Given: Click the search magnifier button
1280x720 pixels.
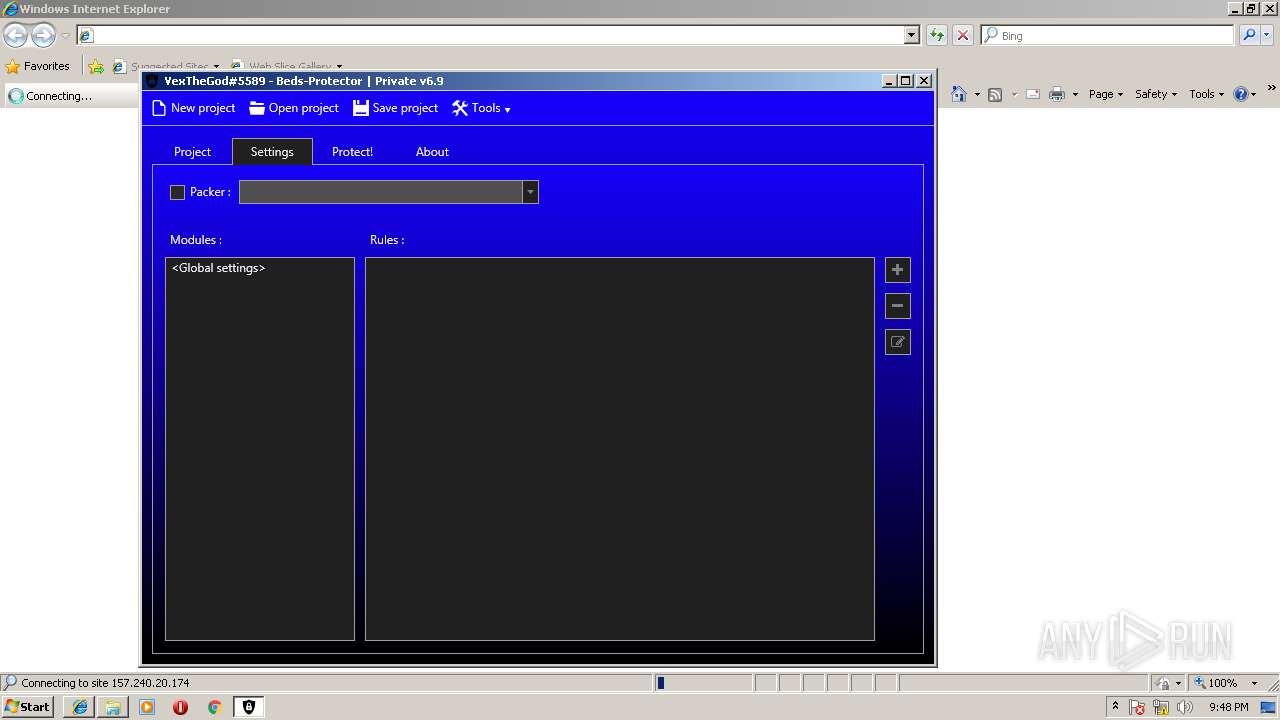Looking at the screenshot, I should pos(1249,35).
